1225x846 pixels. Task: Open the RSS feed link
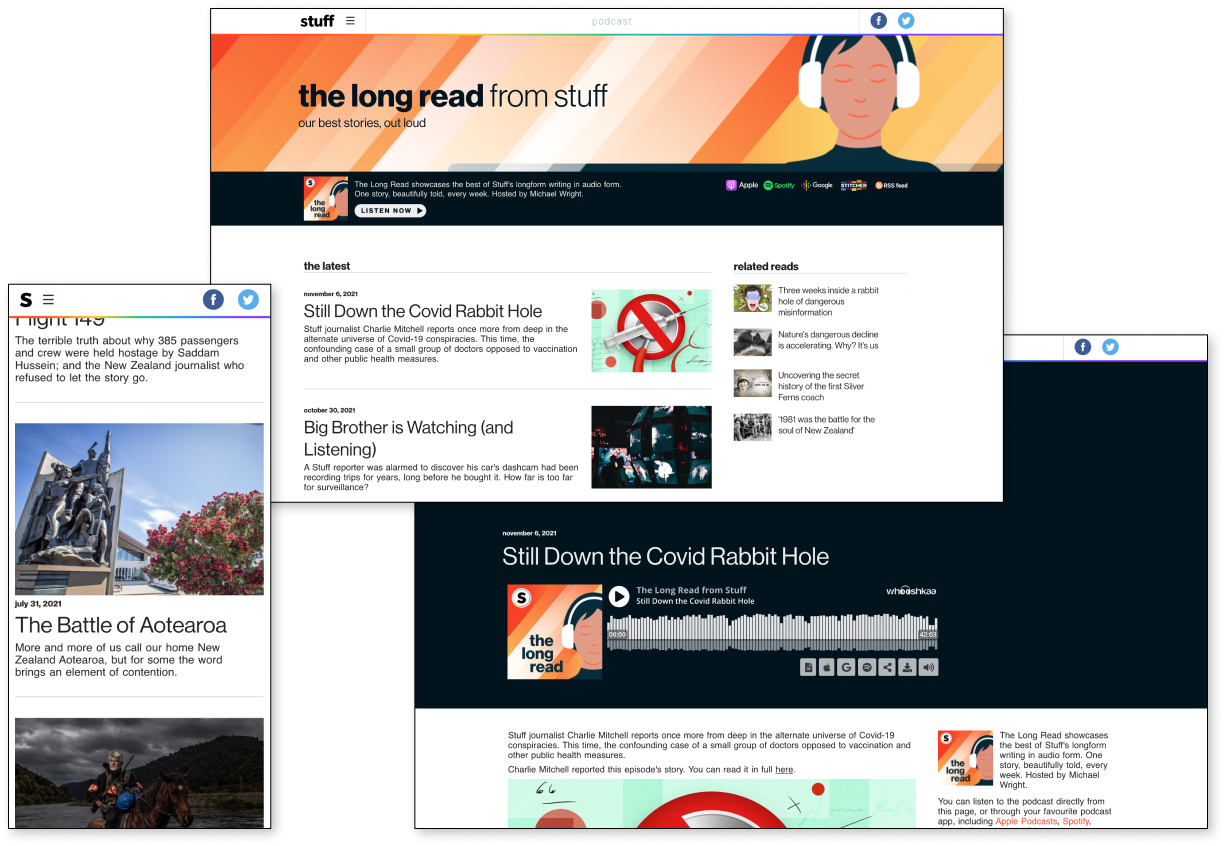tap(891, 185)
